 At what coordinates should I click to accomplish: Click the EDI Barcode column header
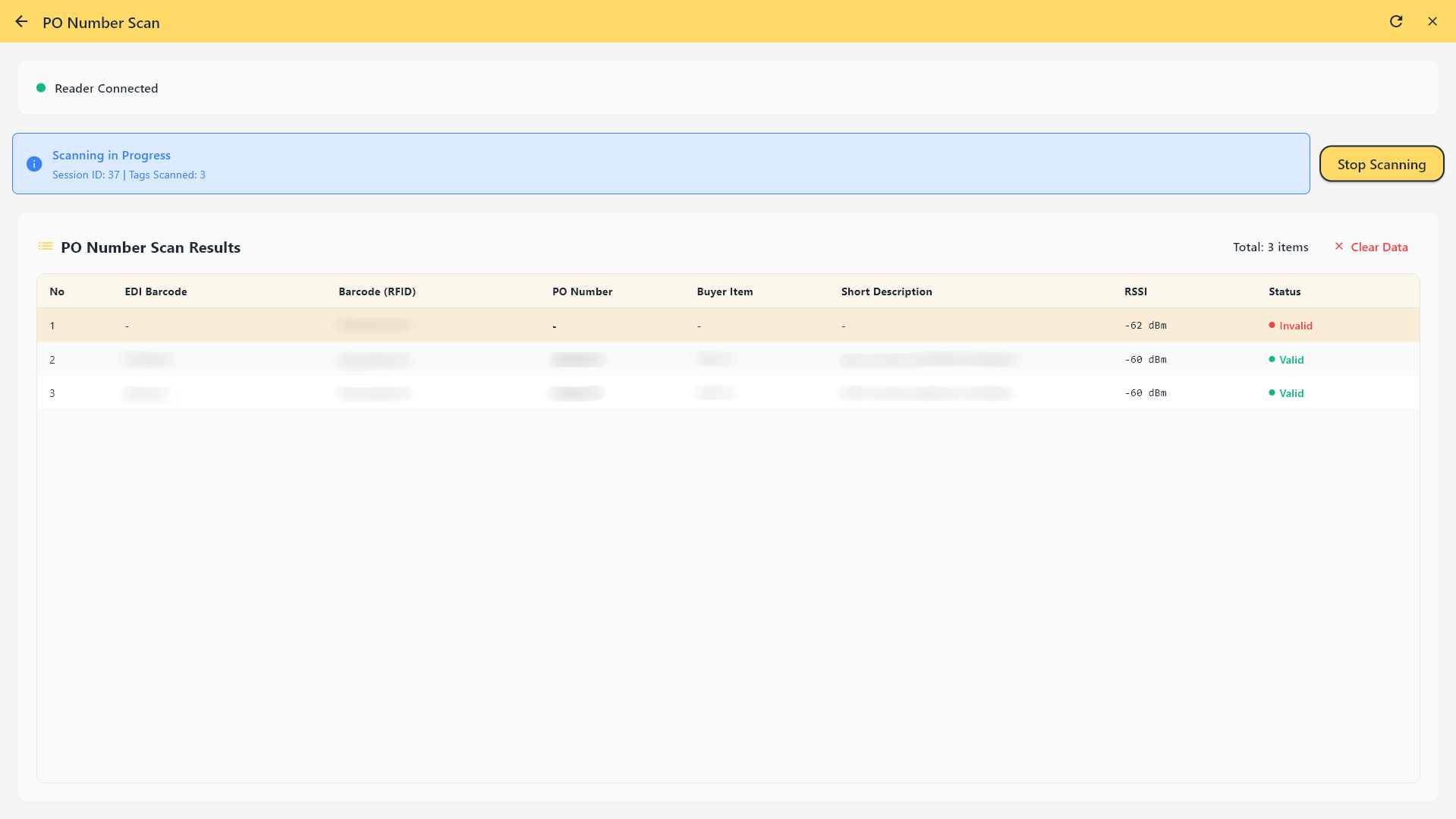(x=156, y=291)
